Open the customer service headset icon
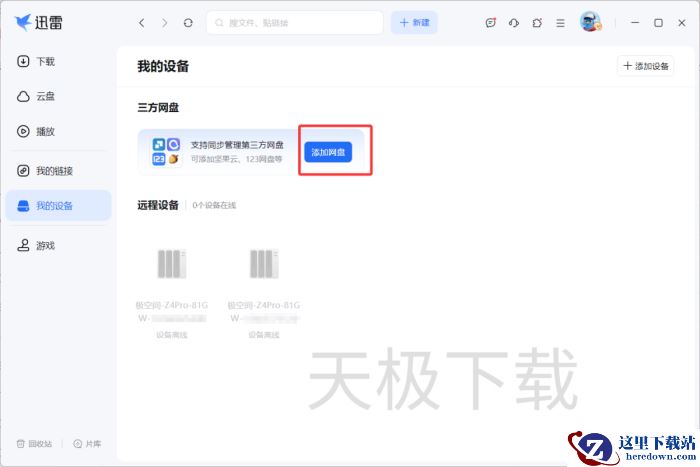Image resolution: width=700 pixels, height=467 pixels. pyautogui.click(x=514, y=23)
